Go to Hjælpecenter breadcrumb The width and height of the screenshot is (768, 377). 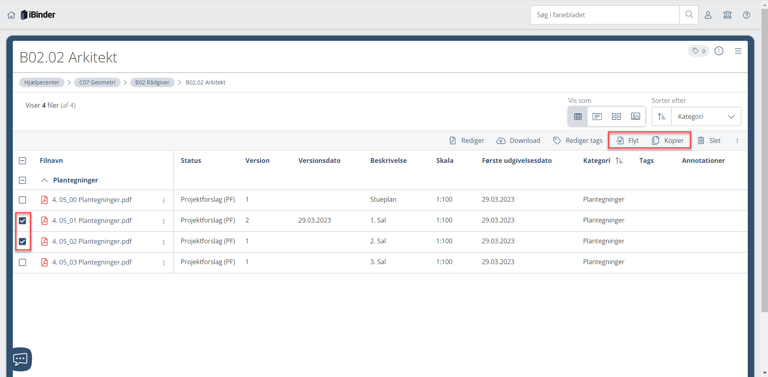(x=42, y=82)
